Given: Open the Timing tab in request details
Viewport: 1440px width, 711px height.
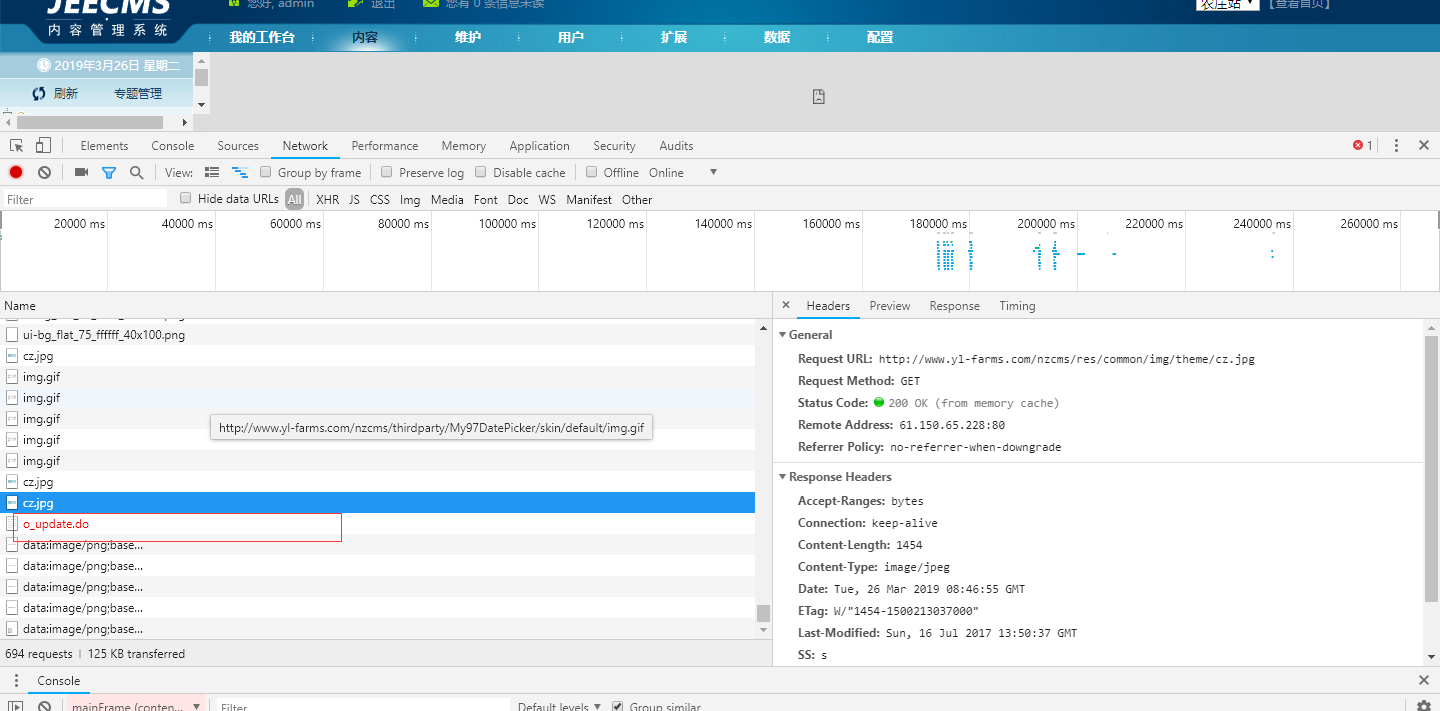Looking at the screenshot, I should (1017, 306).
